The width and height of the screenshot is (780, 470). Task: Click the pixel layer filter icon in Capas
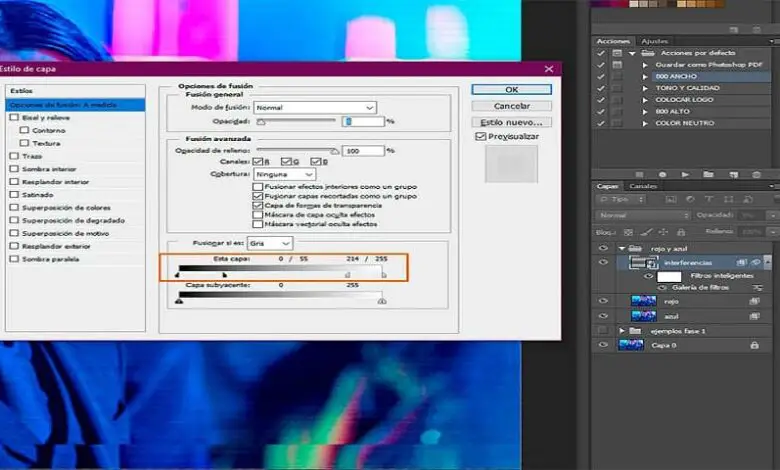[x=671, y=199]
